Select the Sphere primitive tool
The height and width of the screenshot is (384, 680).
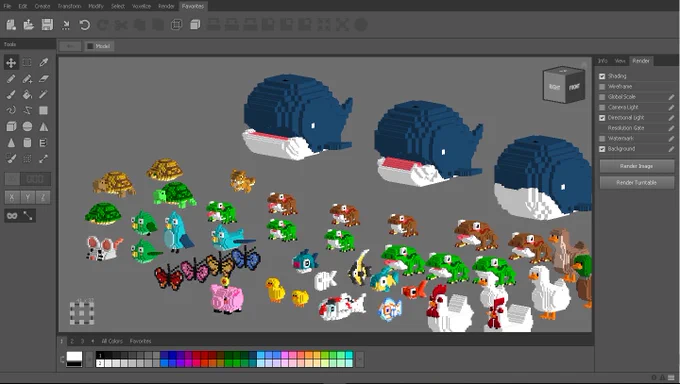click(x=27, y=126)
